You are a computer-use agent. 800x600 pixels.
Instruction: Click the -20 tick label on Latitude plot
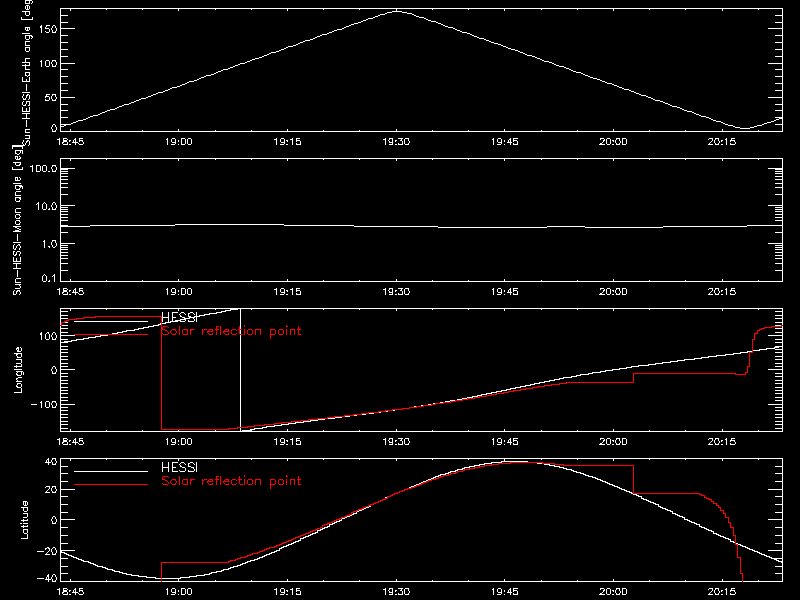[47, 552]
